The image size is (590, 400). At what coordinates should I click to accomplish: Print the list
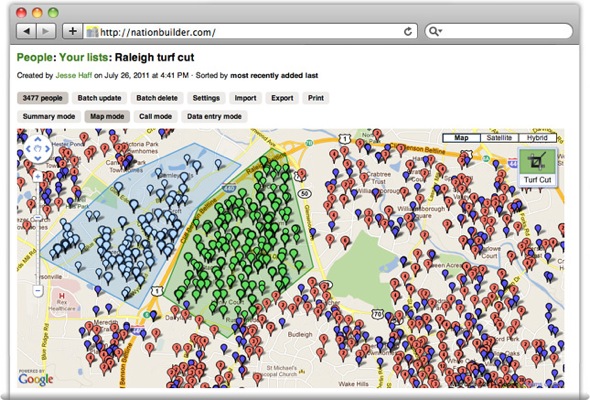coord(316,98)
